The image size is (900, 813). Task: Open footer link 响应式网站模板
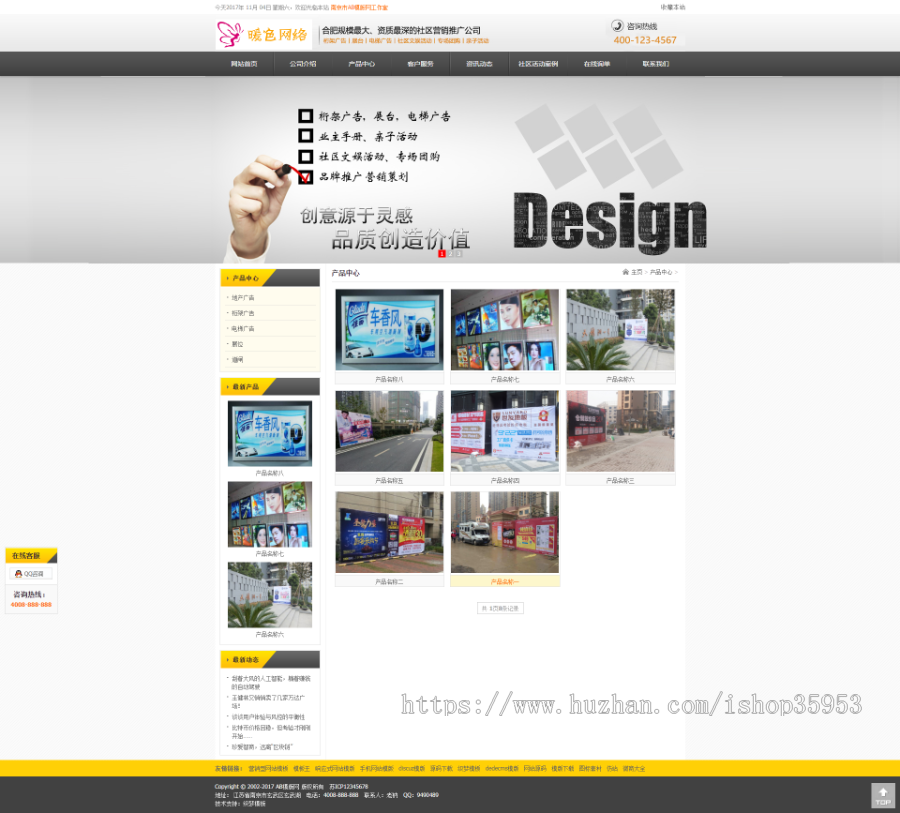tap(335, 769)
